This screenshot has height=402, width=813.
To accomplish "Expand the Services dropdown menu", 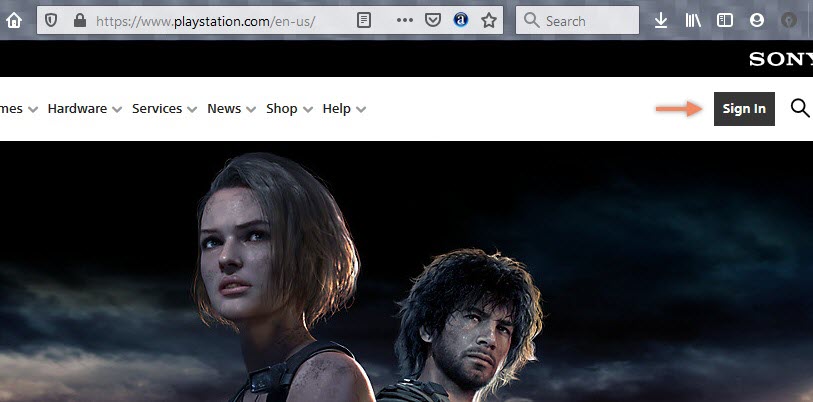I will click(164, 109).
